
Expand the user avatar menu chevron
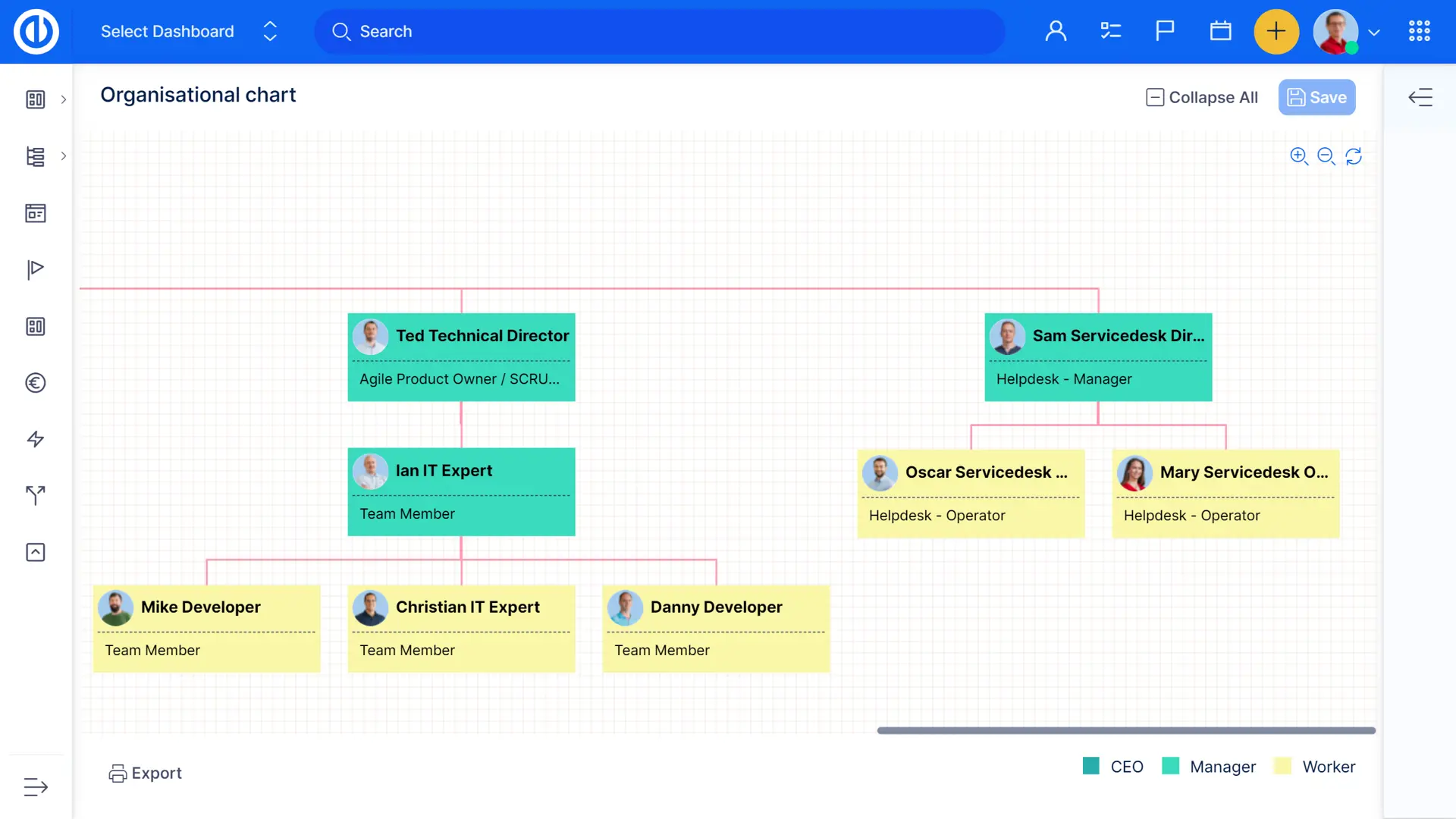click(x=1374, y=33)
